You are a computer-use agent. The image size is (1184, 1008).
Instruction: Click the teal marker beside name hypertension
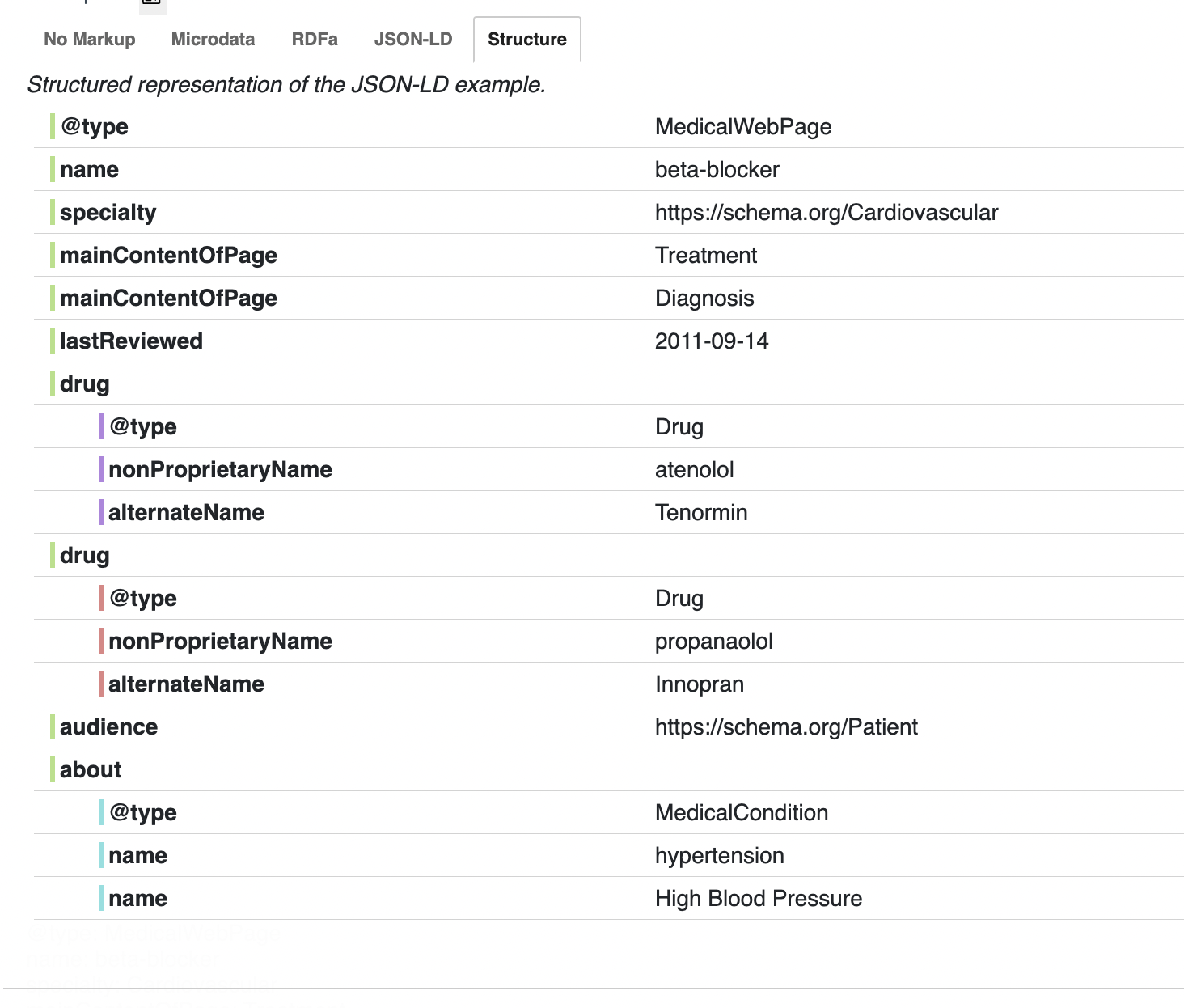click(x=101, y=855)
